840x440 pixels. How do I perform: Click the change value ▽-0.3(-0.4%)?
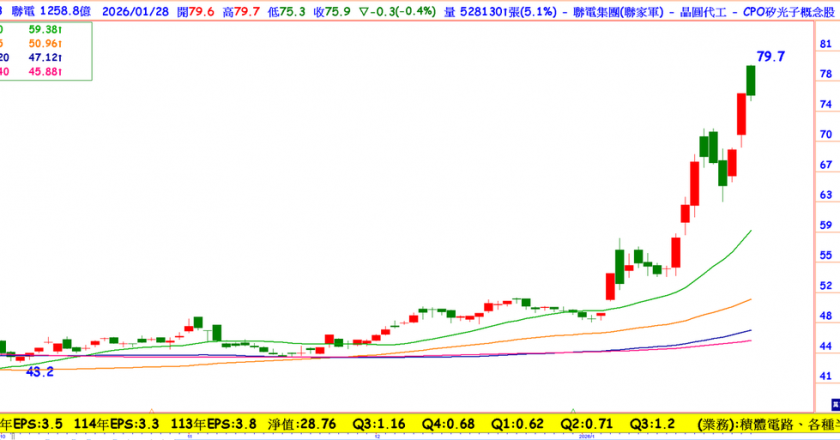[397, 11]
